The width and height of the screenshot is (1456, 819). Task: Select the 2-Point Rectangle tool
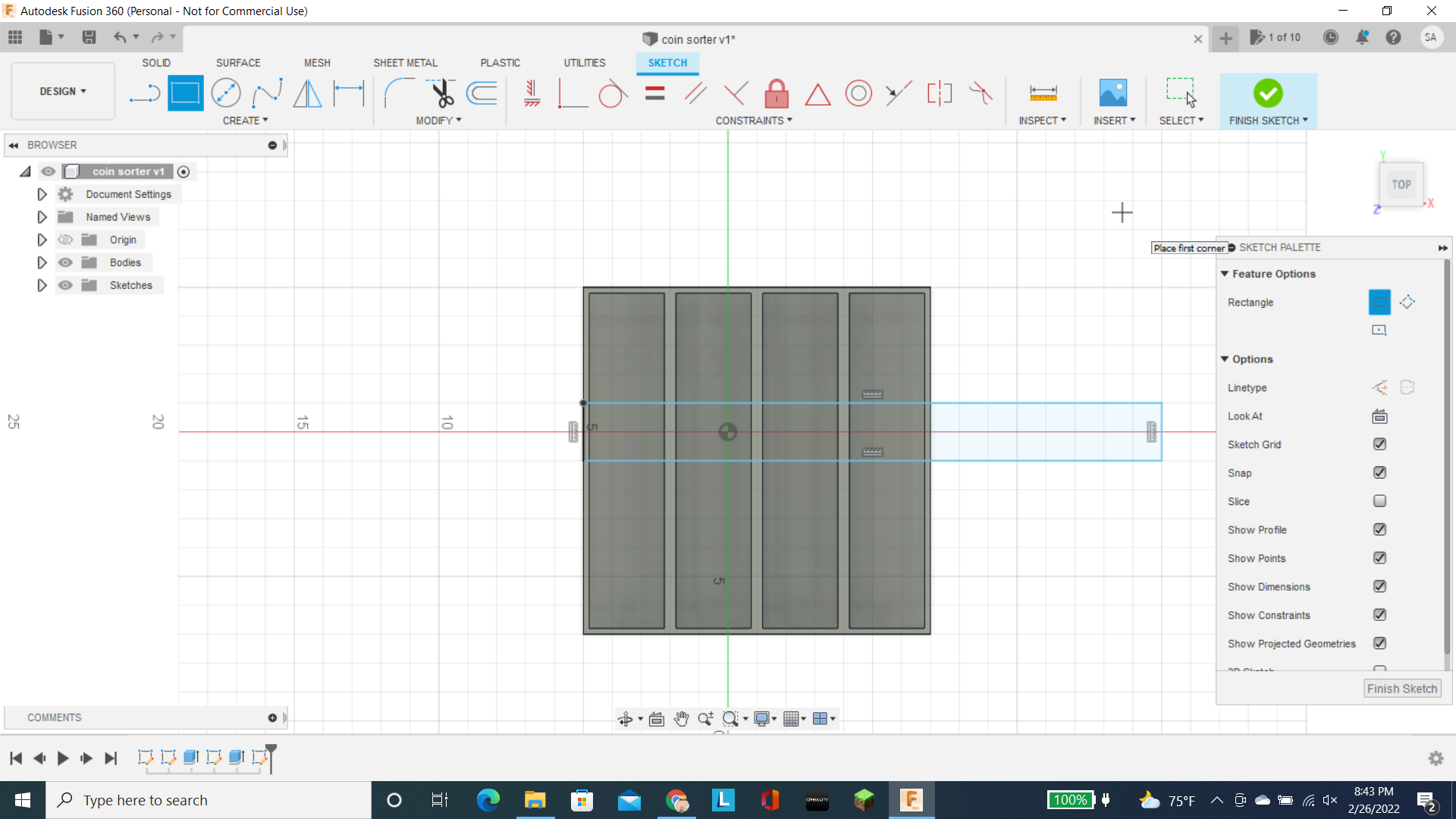coord(185,93)
